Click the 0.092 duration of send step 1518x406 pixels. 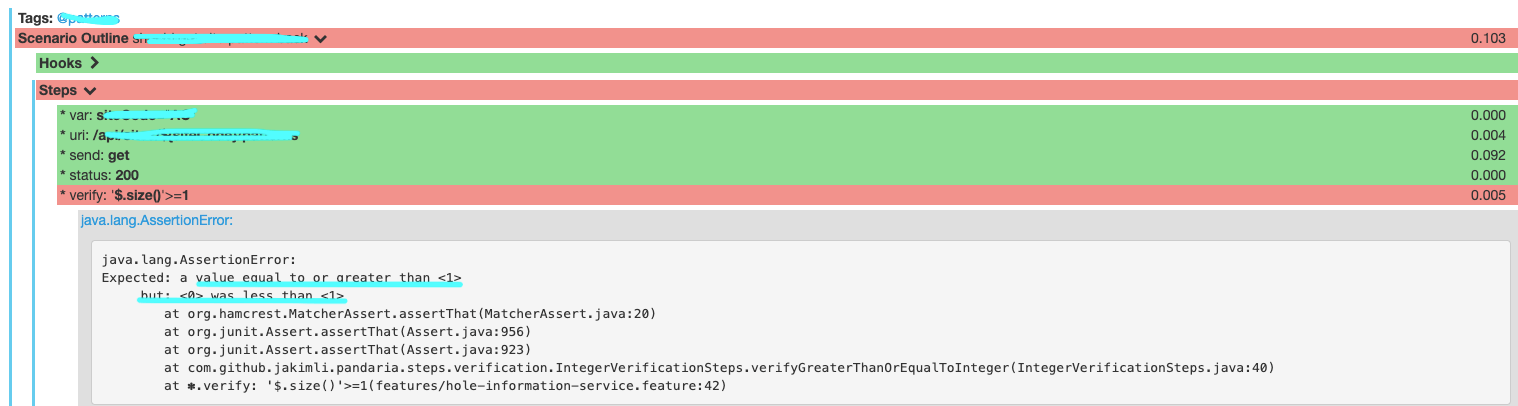[x=1488, y=155]
